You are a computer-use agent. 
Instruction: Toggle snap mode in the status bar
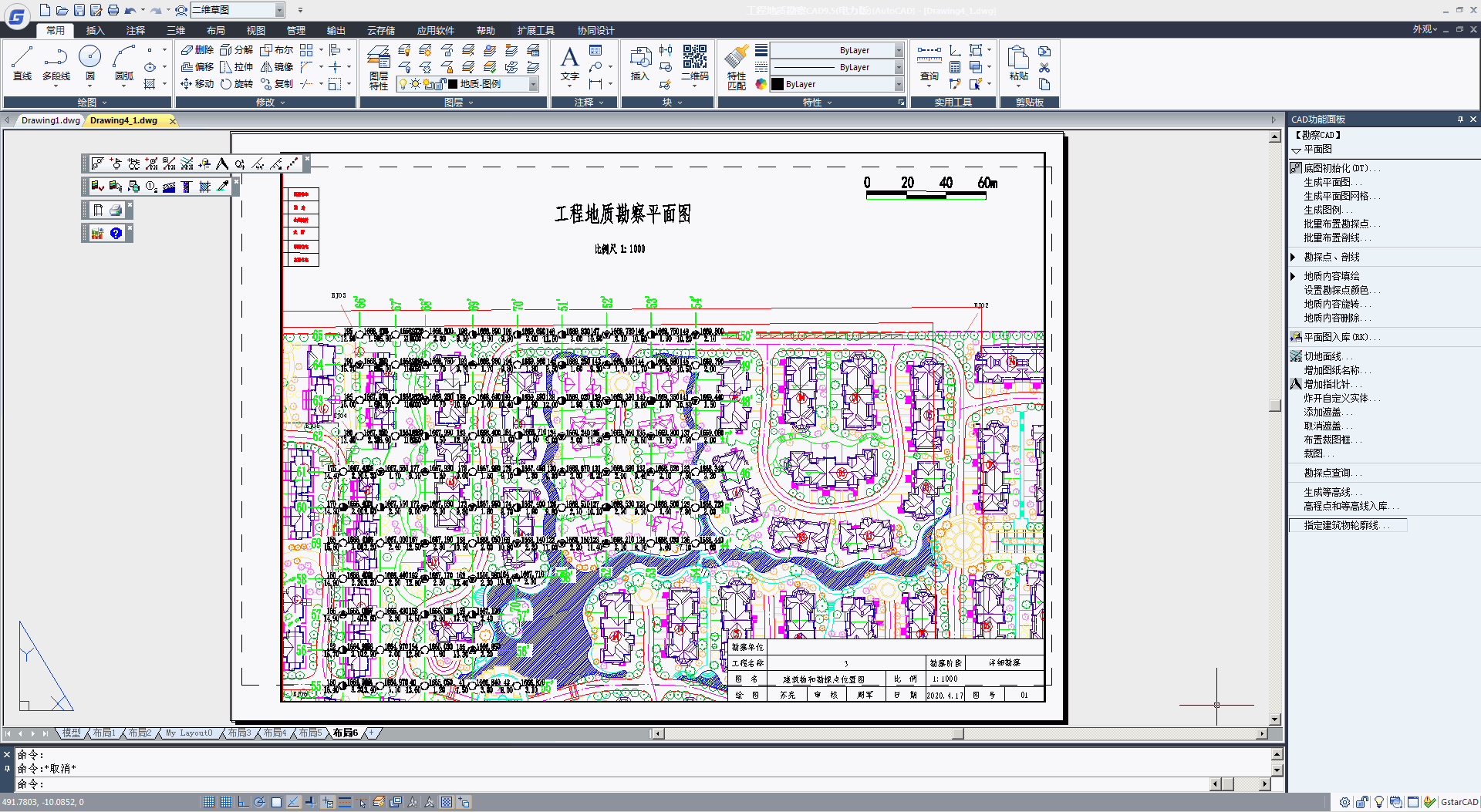209,802
